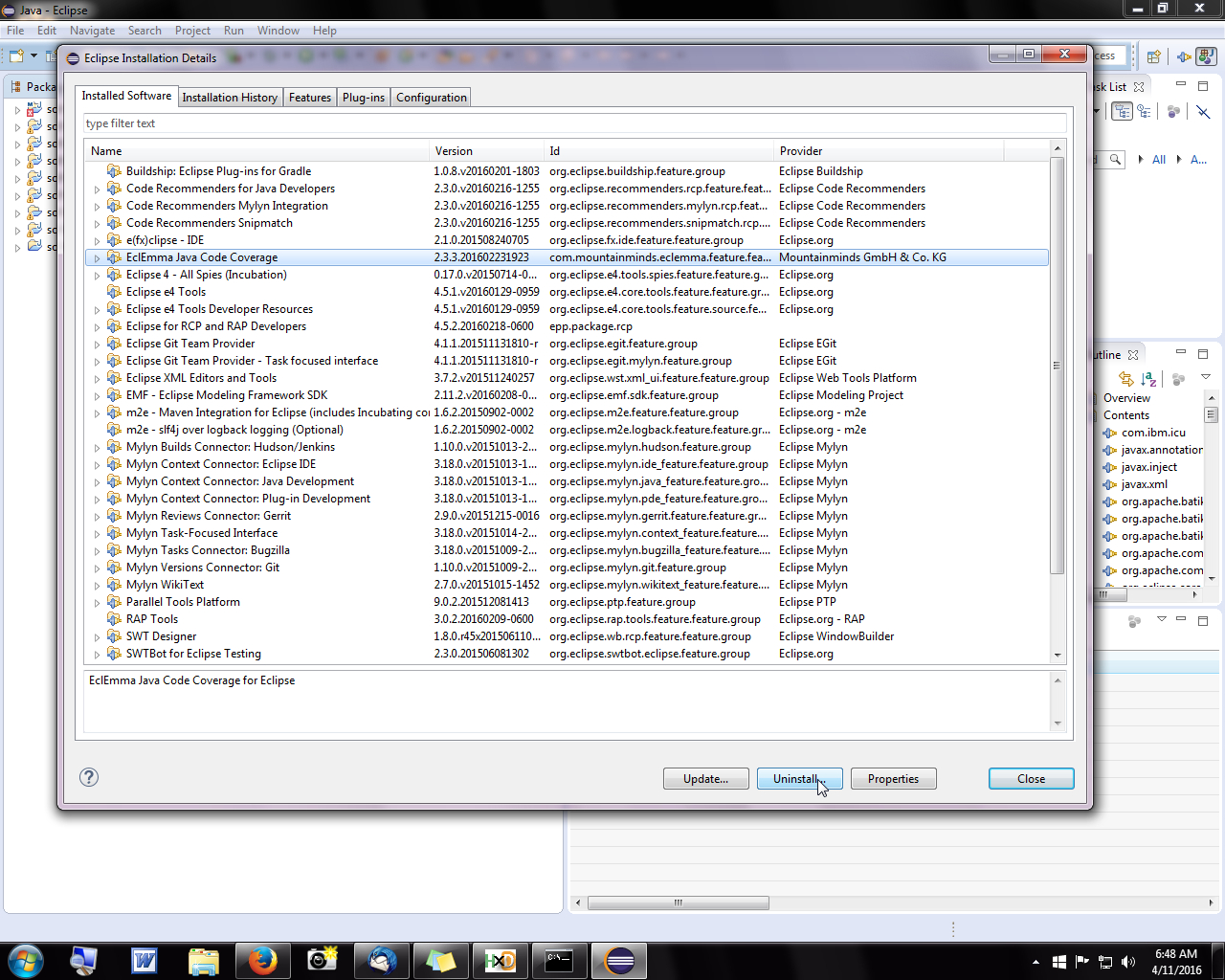Click the Open Perspective toolbar icon

(x=1154, y=56)
